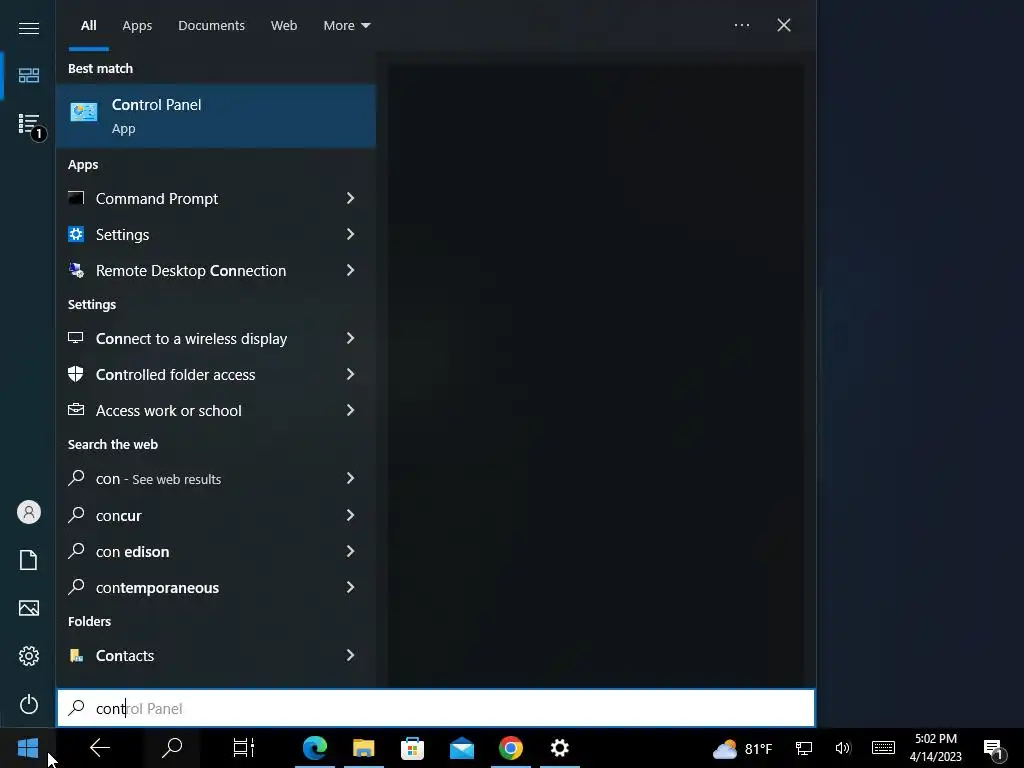Open Task View from the taskbar

(x=244, y=748)
